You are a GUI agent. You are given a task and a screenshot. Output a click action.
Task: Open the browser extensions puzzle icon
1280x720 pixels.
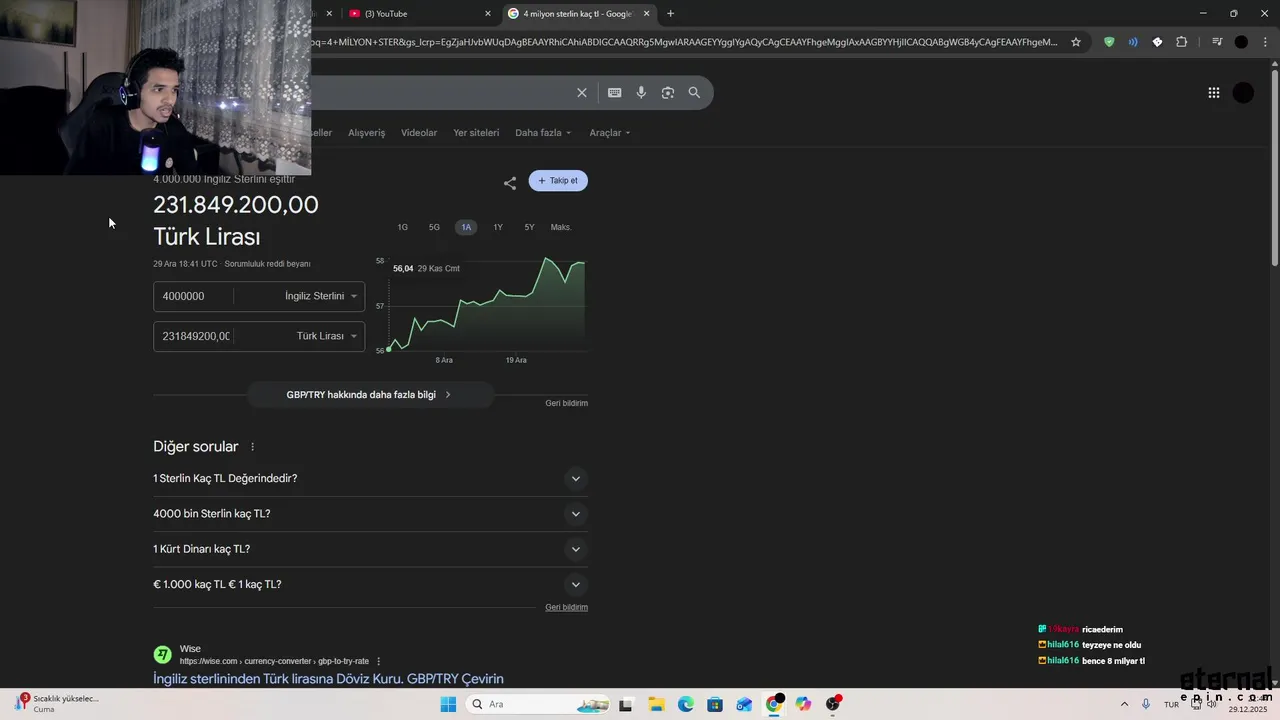1181,42
